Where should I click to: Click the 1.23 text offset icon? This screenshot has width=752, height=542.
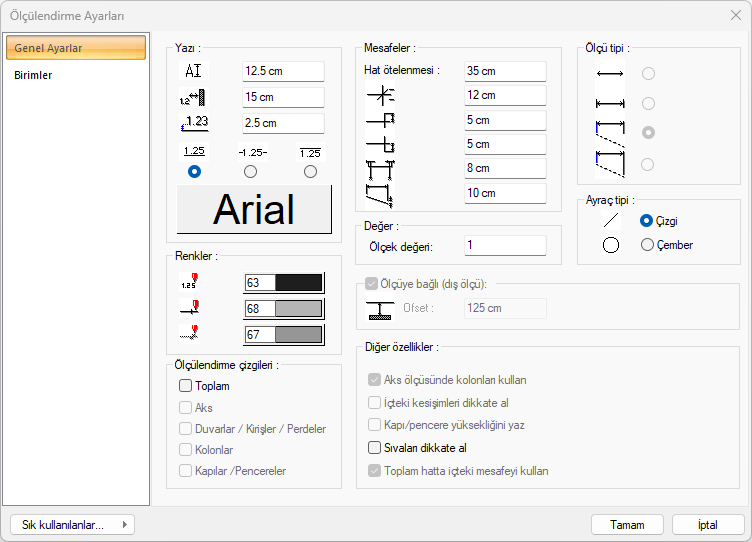(x=193, y=123)
